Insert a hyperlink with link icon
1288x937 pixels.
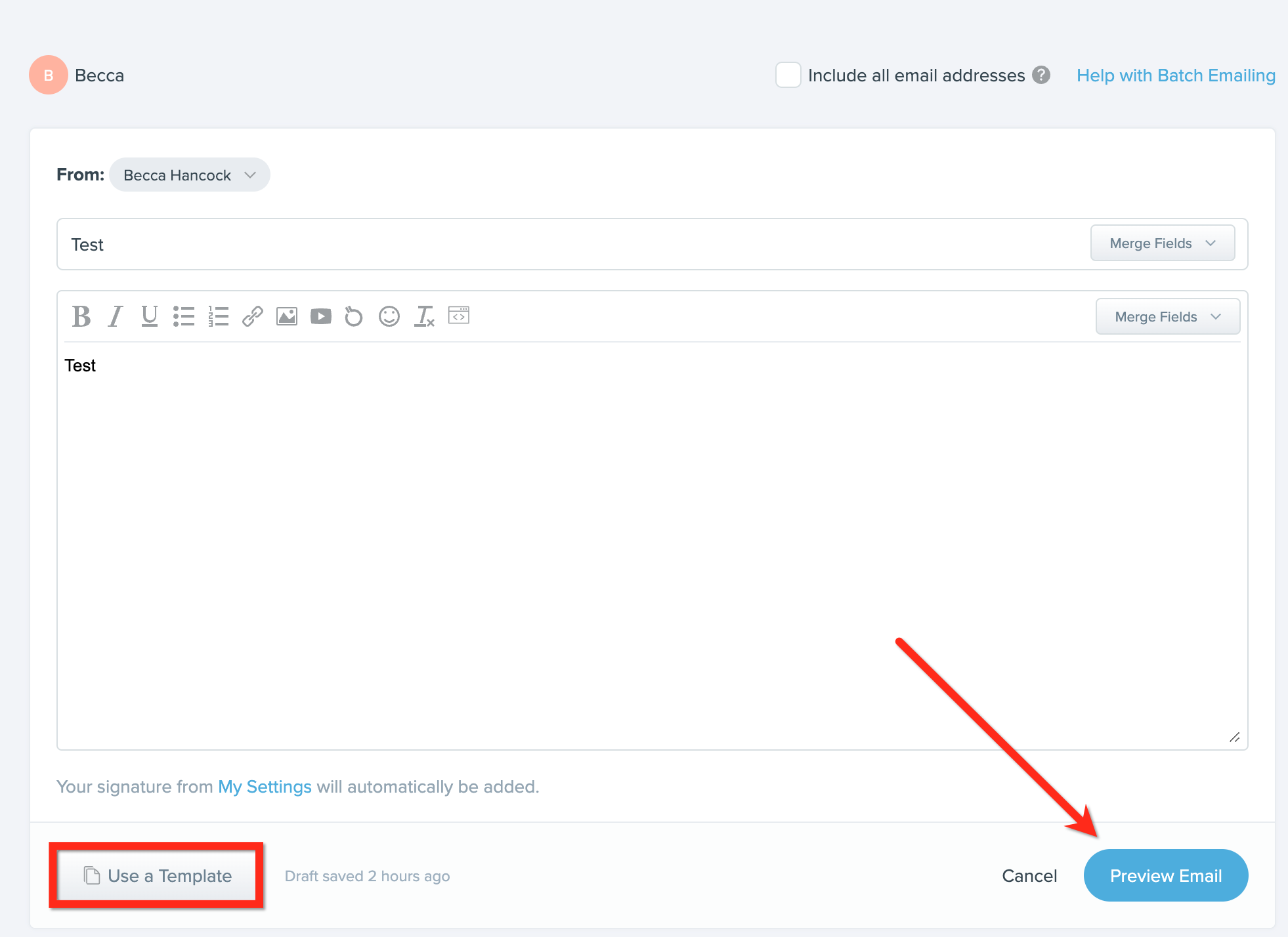click(x=253, y=316)
